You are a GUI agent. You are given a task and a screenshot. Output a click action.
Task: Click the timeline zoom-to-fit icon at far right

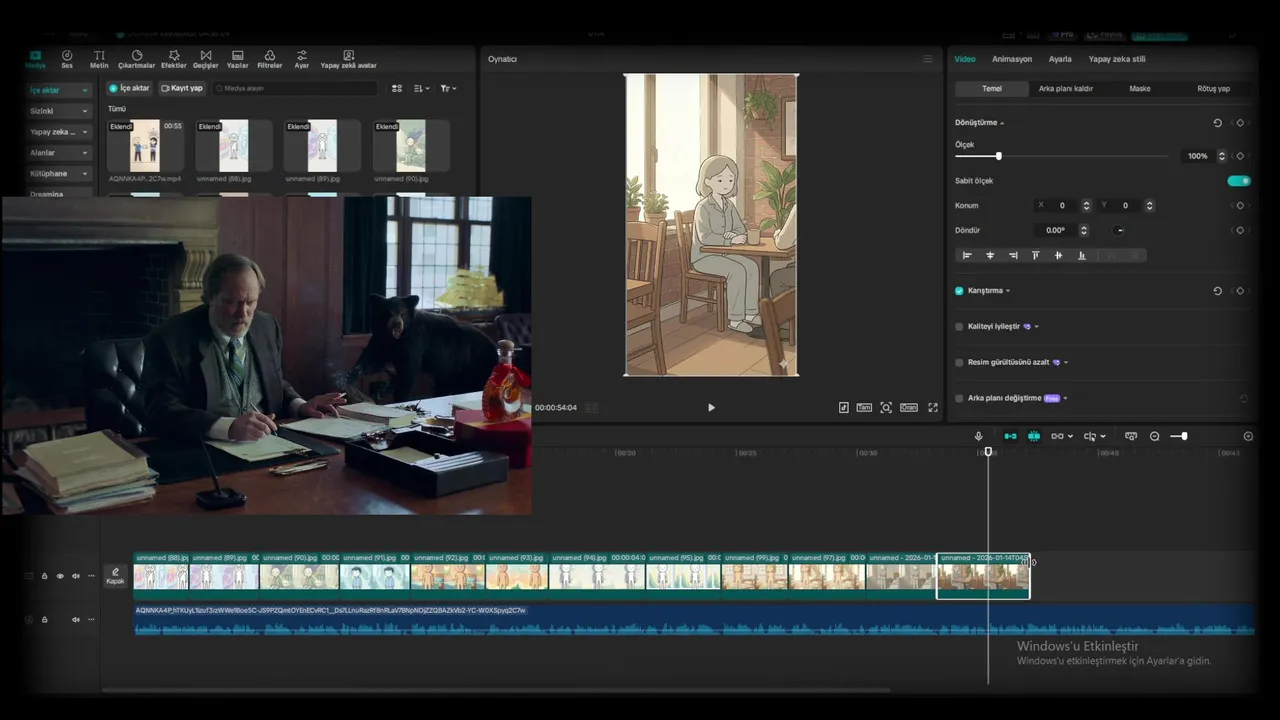tap(1248, 436)
